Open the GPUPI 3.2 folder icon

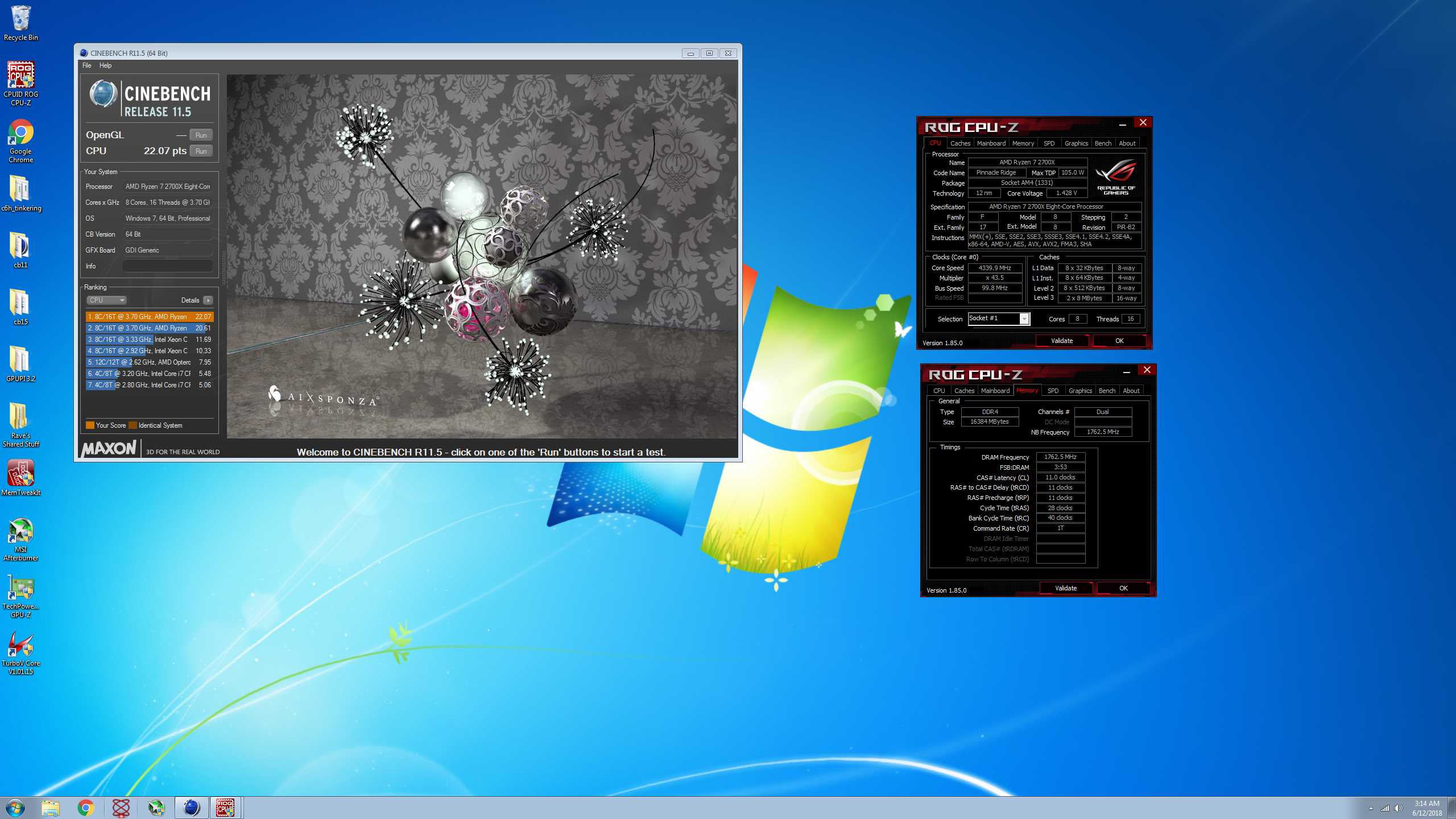(x=21, y=364)
